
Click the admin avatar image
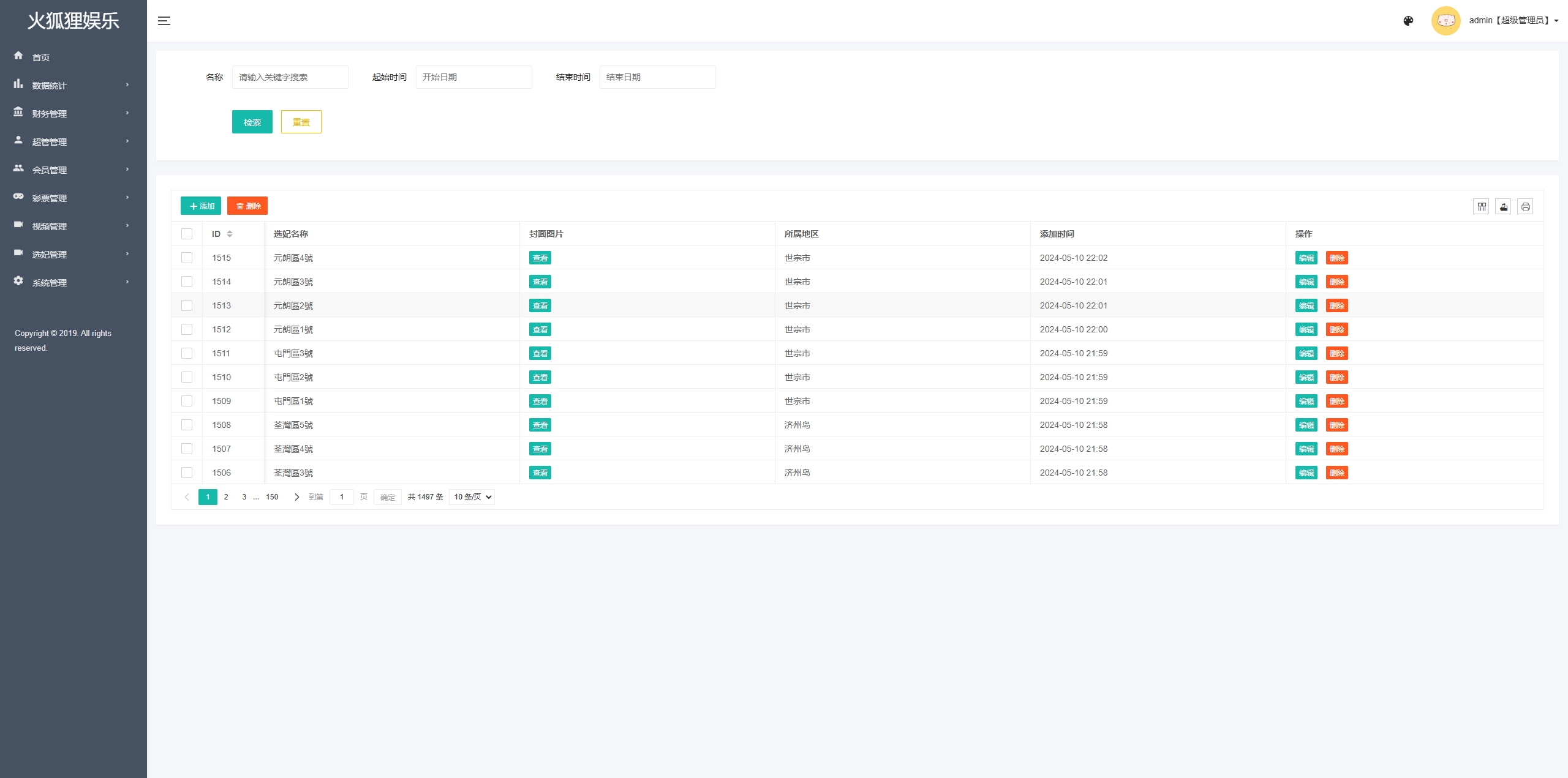click(x=1445, y=21)
